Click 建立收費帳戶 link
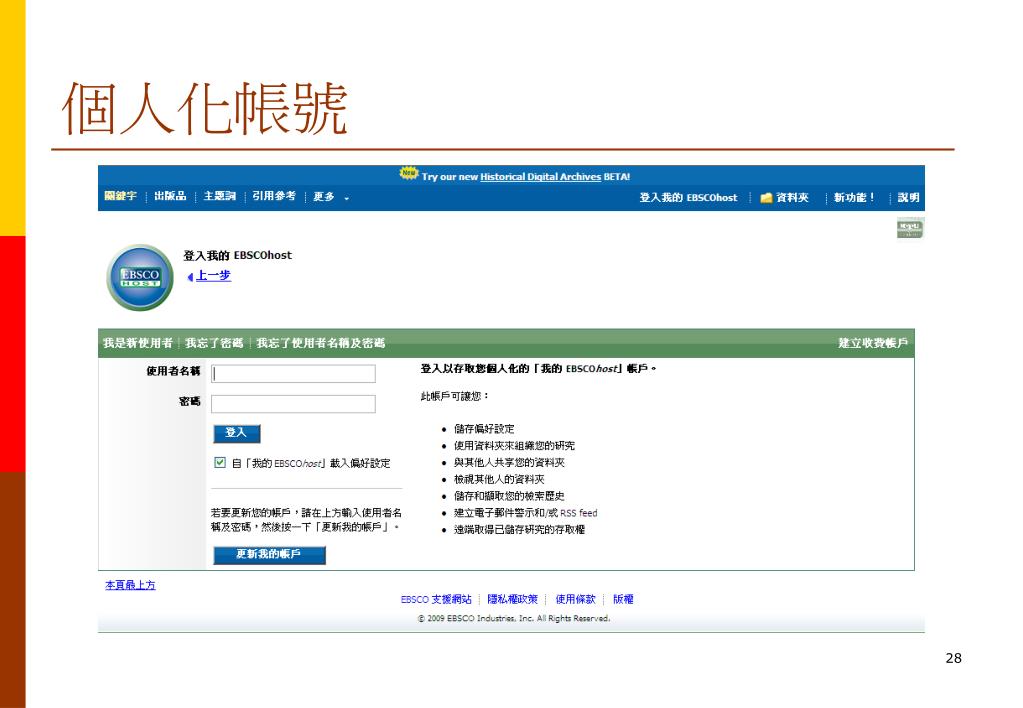1023x708 pixels. click(x=873, y=343)
